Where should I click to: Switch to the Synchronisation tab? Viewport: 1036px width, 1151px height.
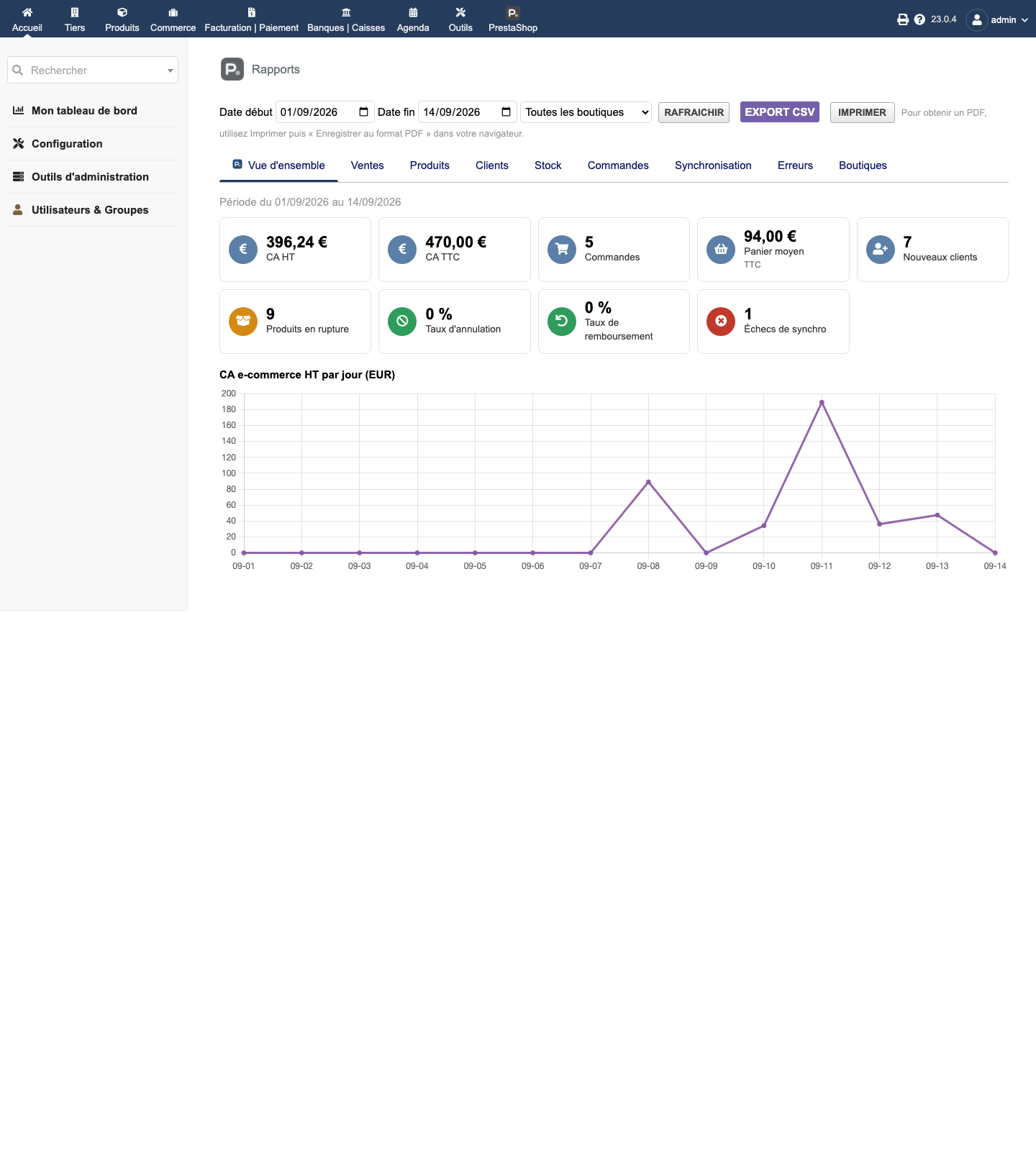pyautogui.click(x=713, y=165)
